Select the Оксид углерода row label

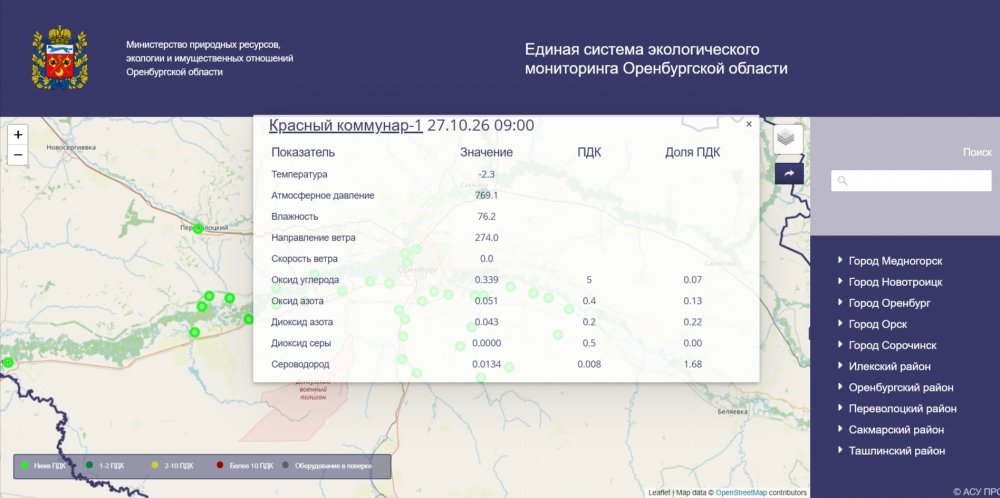305,279
